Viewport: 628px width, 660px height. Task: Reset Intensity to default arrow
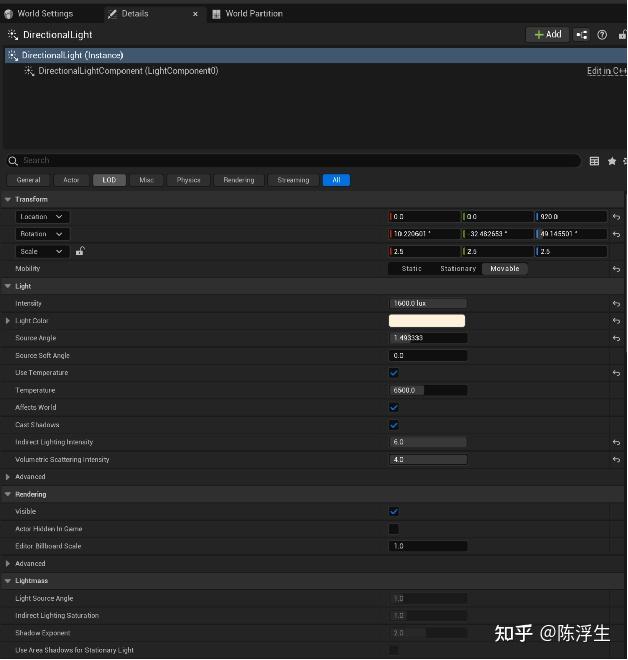point(617,304)
